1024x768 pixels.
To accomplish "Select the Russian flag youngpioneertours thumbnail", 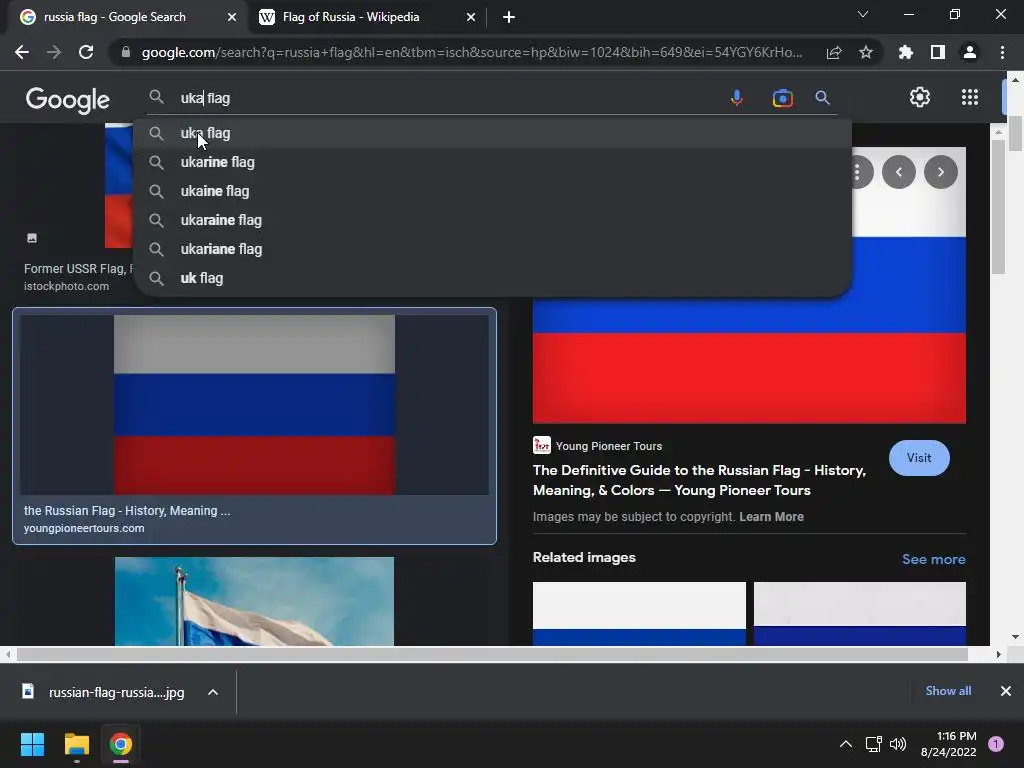I will tap(254, 405).
